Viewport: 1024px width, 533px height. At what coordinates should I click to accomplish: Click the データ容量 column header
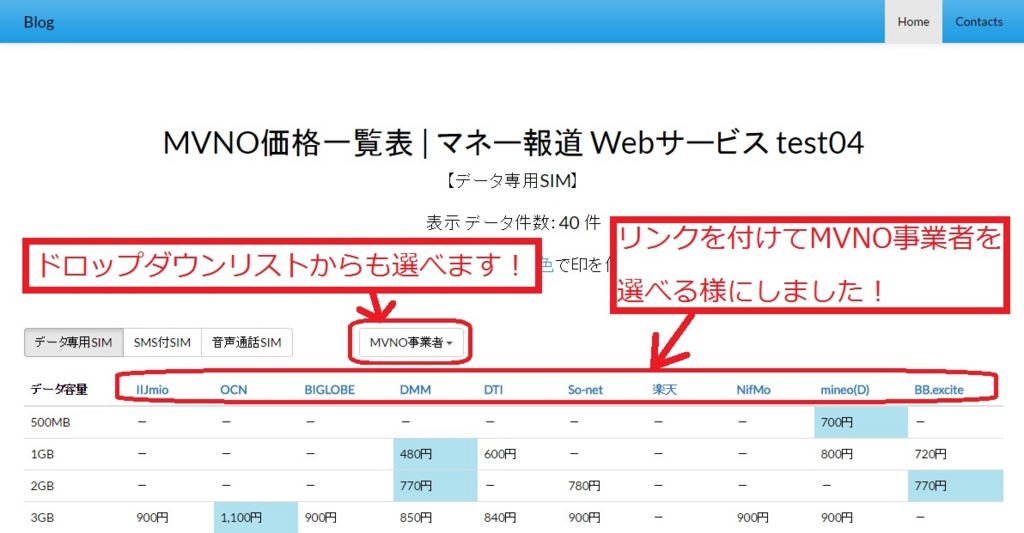(59, 389)
